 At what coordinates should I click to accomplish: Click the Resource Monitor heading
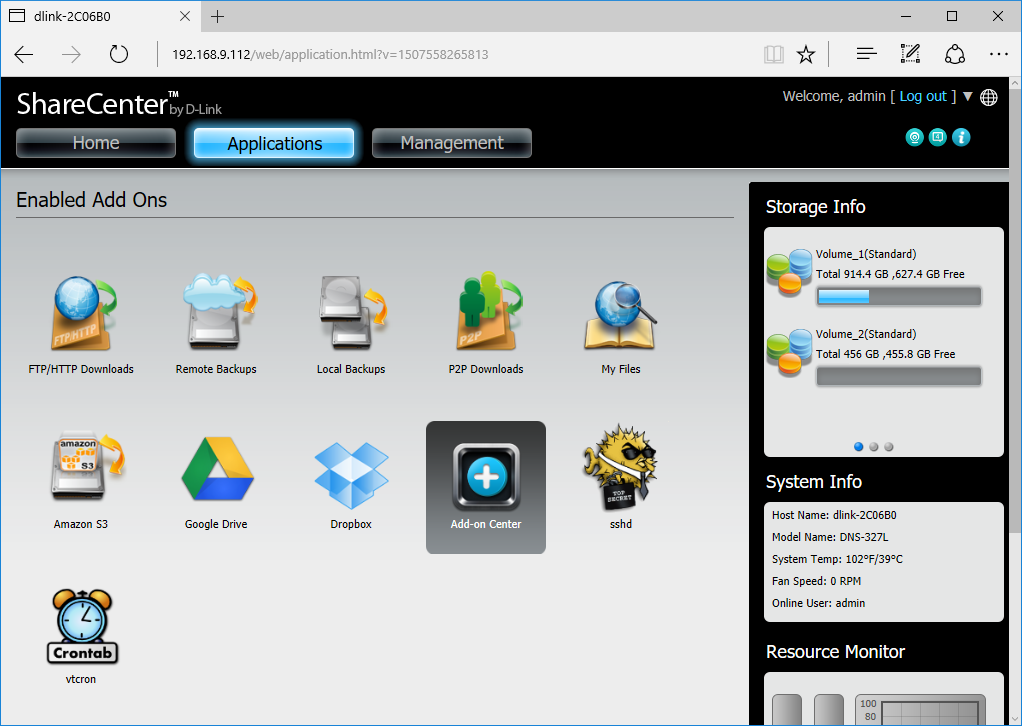tap(836, 652)
